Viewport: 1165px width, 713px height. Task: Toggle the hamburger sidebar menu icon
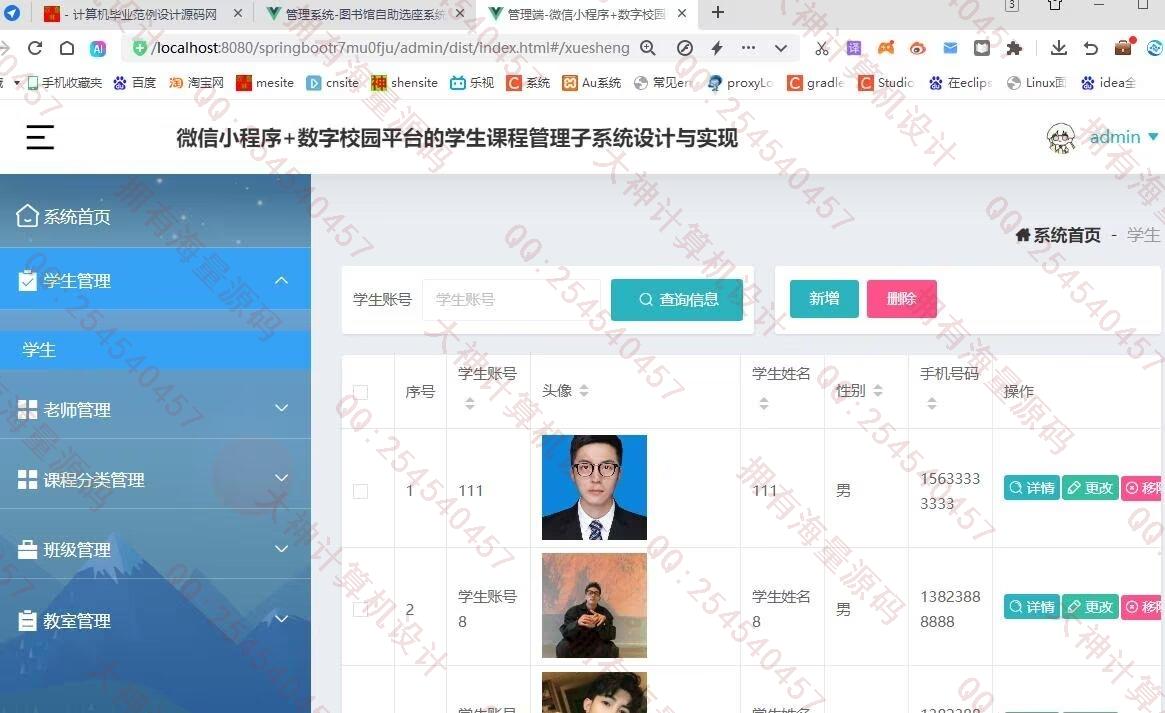[40, 137]
